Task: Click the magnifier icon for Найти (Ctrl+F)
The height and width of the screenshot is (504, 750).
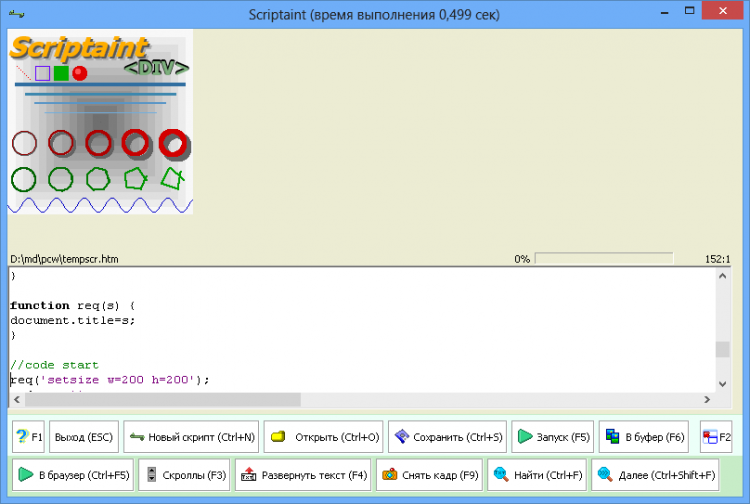Action: coord(501,474)
